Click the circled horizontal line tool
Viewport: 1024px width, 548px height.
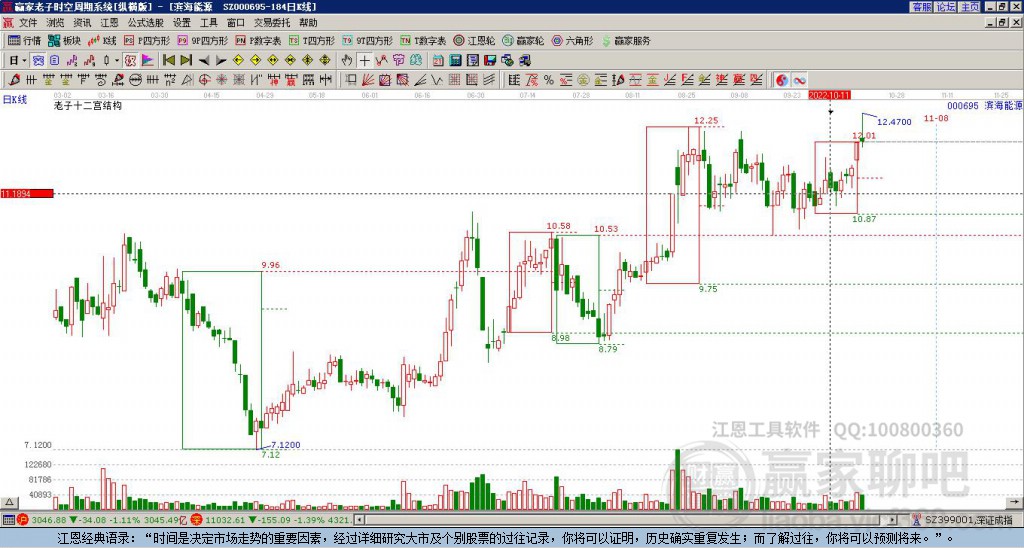135,80
